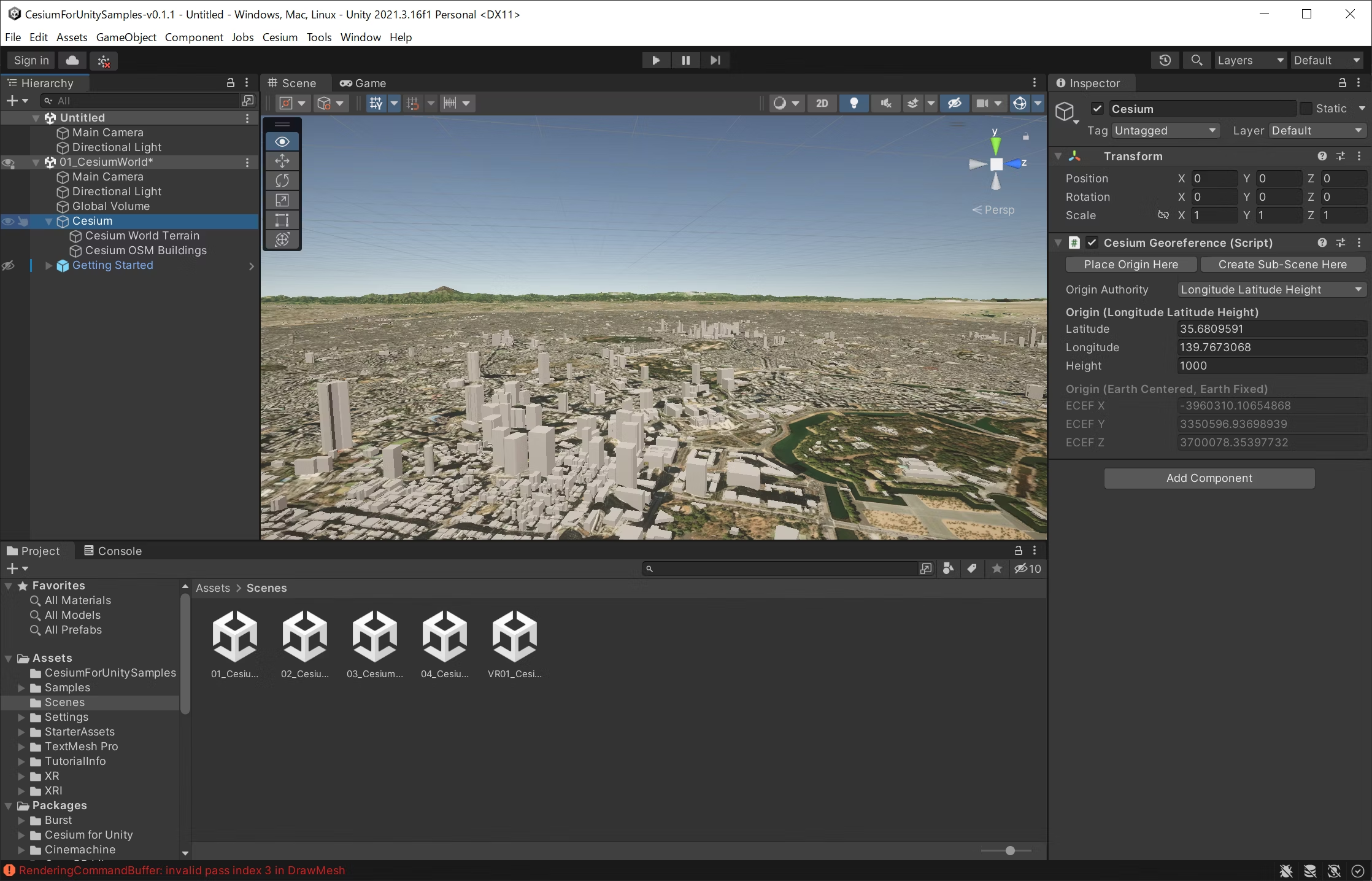Toggle 2D view mode

click(x=822, y=103)
